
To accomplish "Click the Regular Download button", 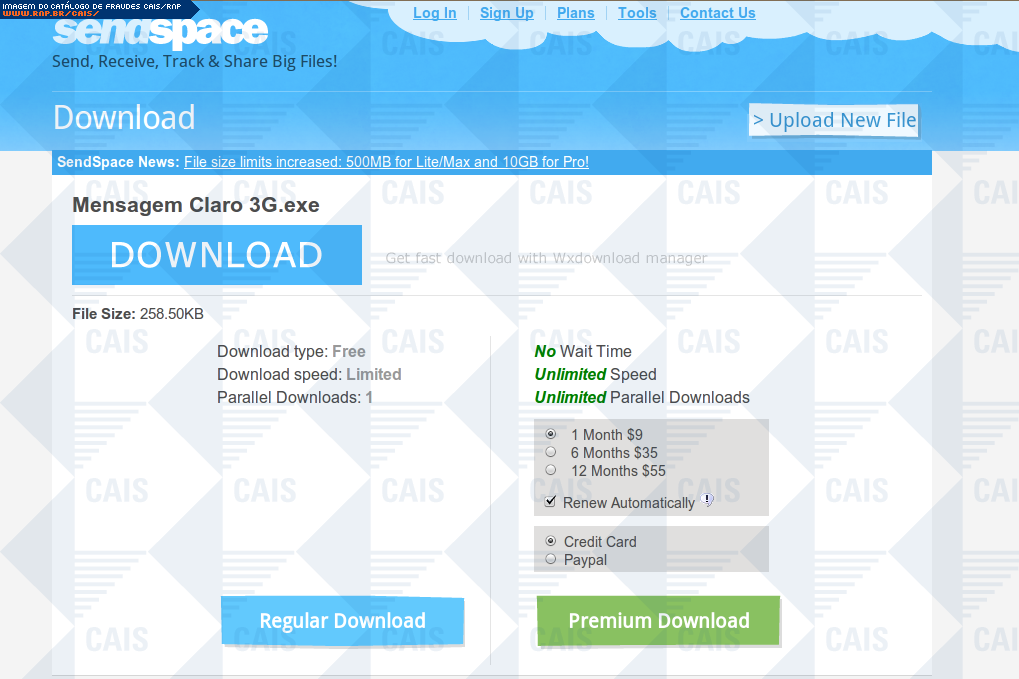I will click(x=342, y=621).
